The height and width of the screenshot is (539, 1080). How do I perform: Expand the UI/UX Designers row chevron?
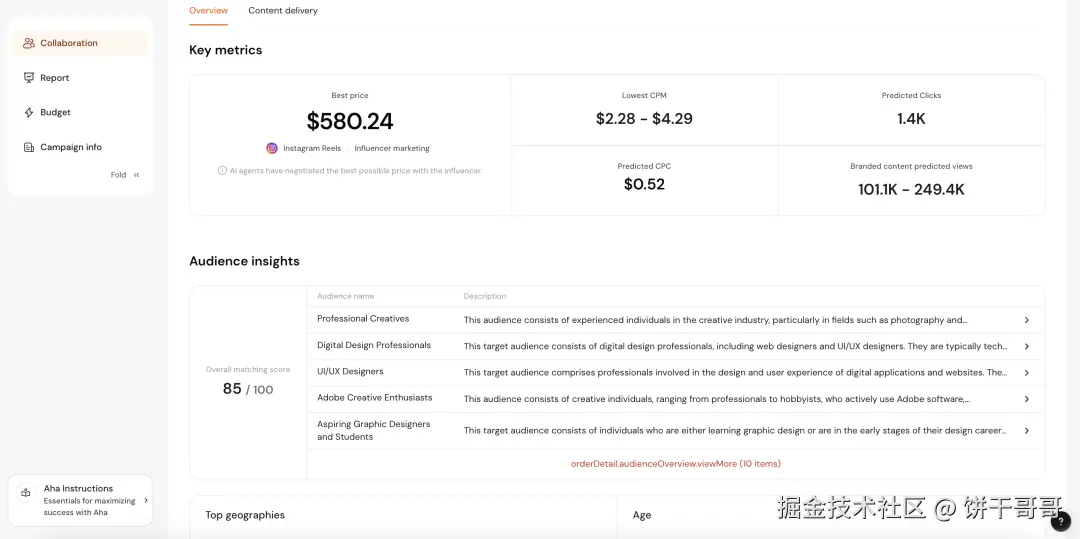point(1026,372)
